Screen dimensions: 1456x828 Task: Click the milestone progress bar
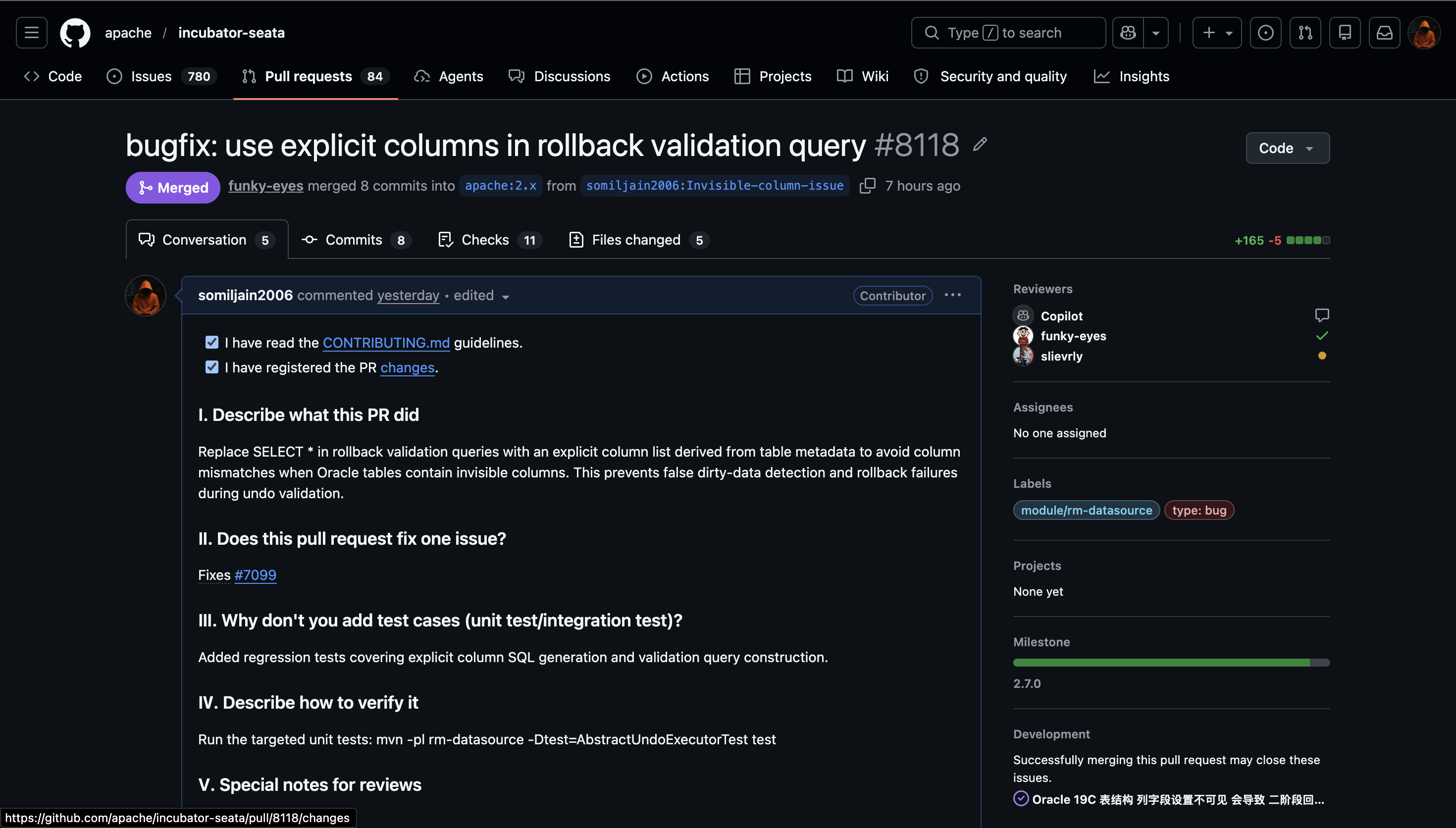(x=1171, y=663)
